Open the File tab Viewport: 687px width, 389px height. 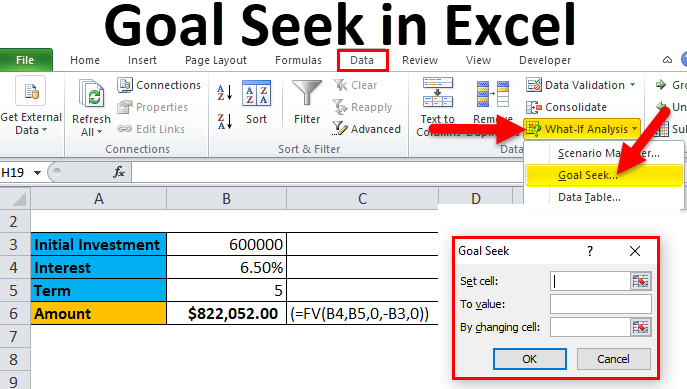click(x=26, y=60)
